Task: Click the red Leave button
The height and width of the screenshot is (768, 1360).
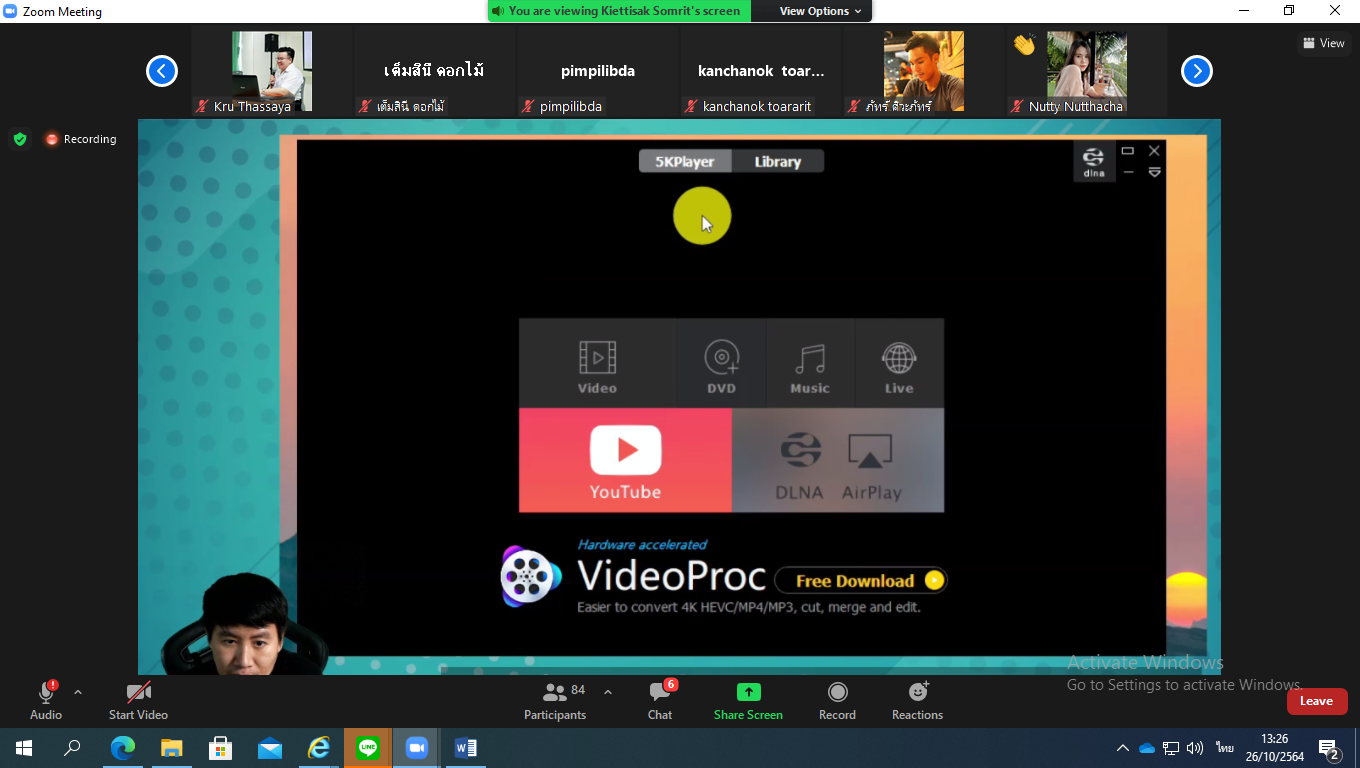Action: pyautogui.click(x=1316, y=701)
